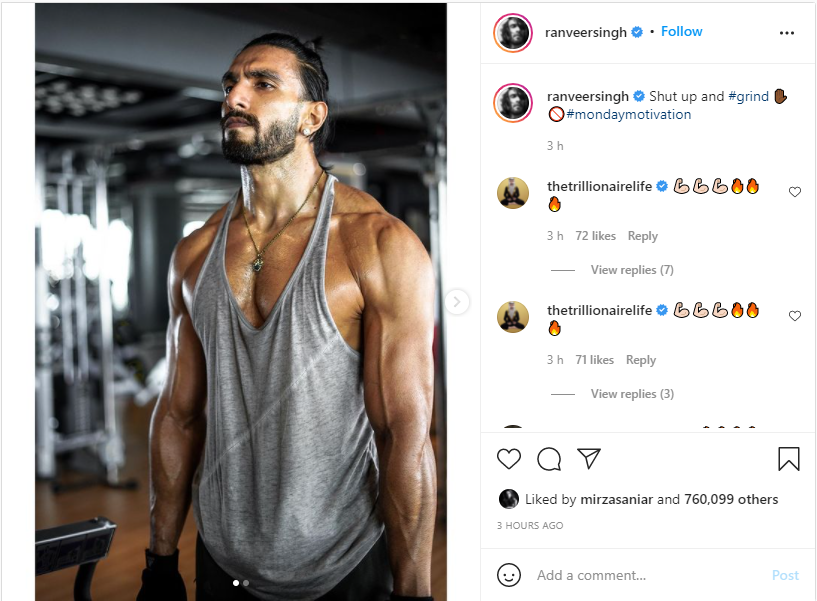
Task: Follow ranveersingh
Action: pos(682,32)
